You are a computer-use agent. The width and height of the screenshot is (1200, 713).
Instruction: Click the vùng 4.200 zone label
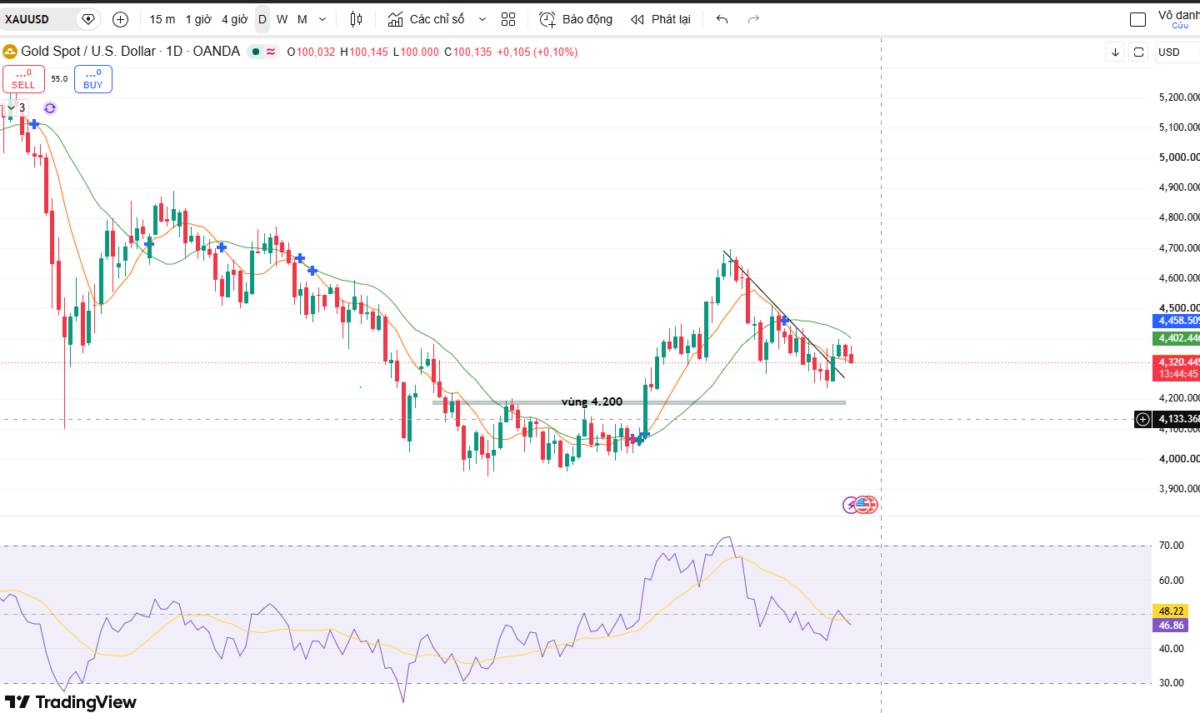[592, 402]
